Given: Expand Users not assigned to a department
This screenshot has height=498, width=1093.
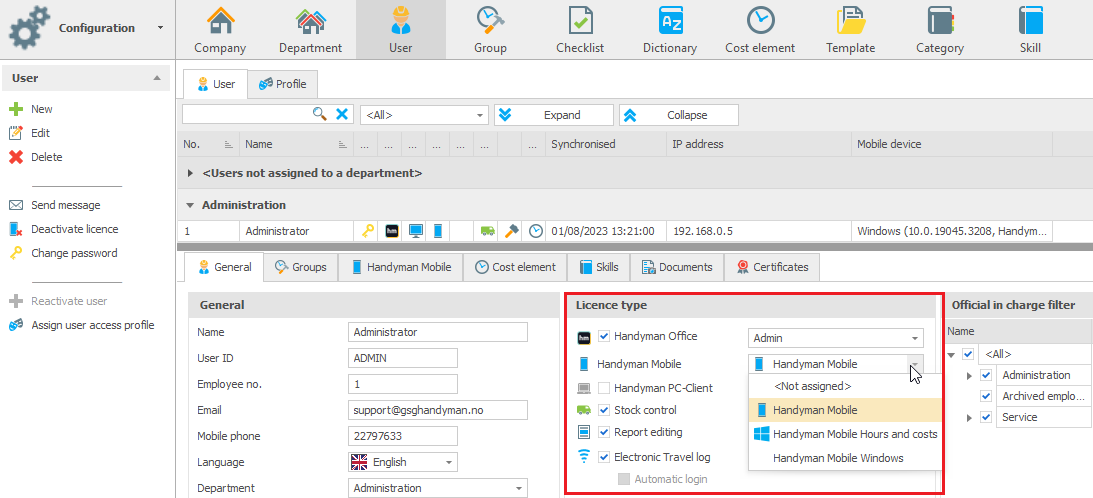Looking at the screenshot, I should [191, 173].
